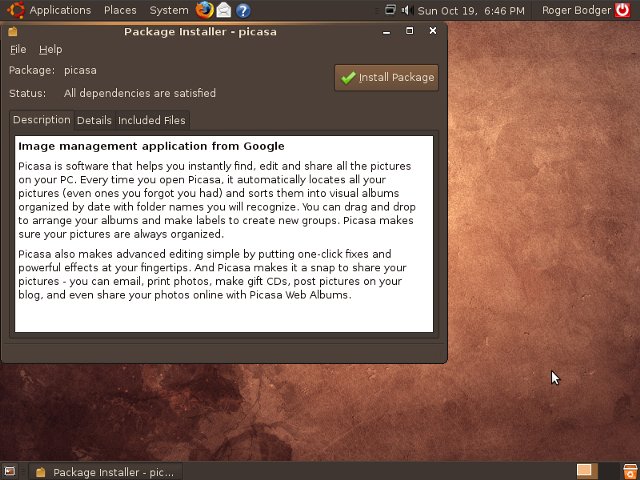Image resolution: width=640 pixels, height=480 pixels.
Task: Click the status text 'All dependencies are satisfied'
Action: tap(140, 93)
